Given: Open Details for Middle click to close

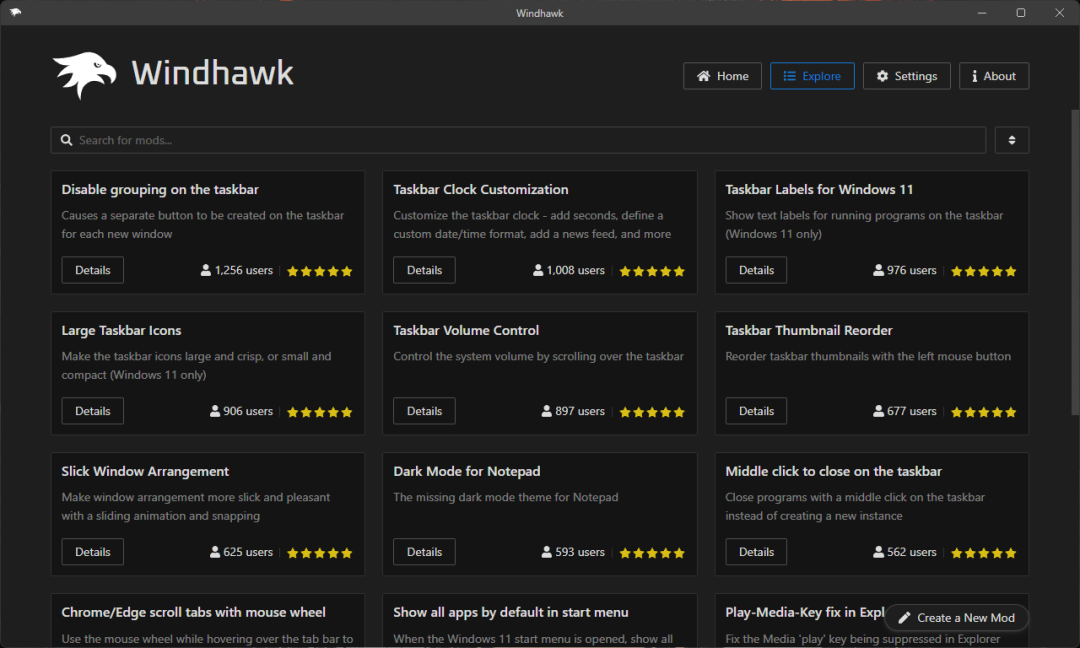Looking at the screenshot, I should pyautogui.click(x=756, y=552).
